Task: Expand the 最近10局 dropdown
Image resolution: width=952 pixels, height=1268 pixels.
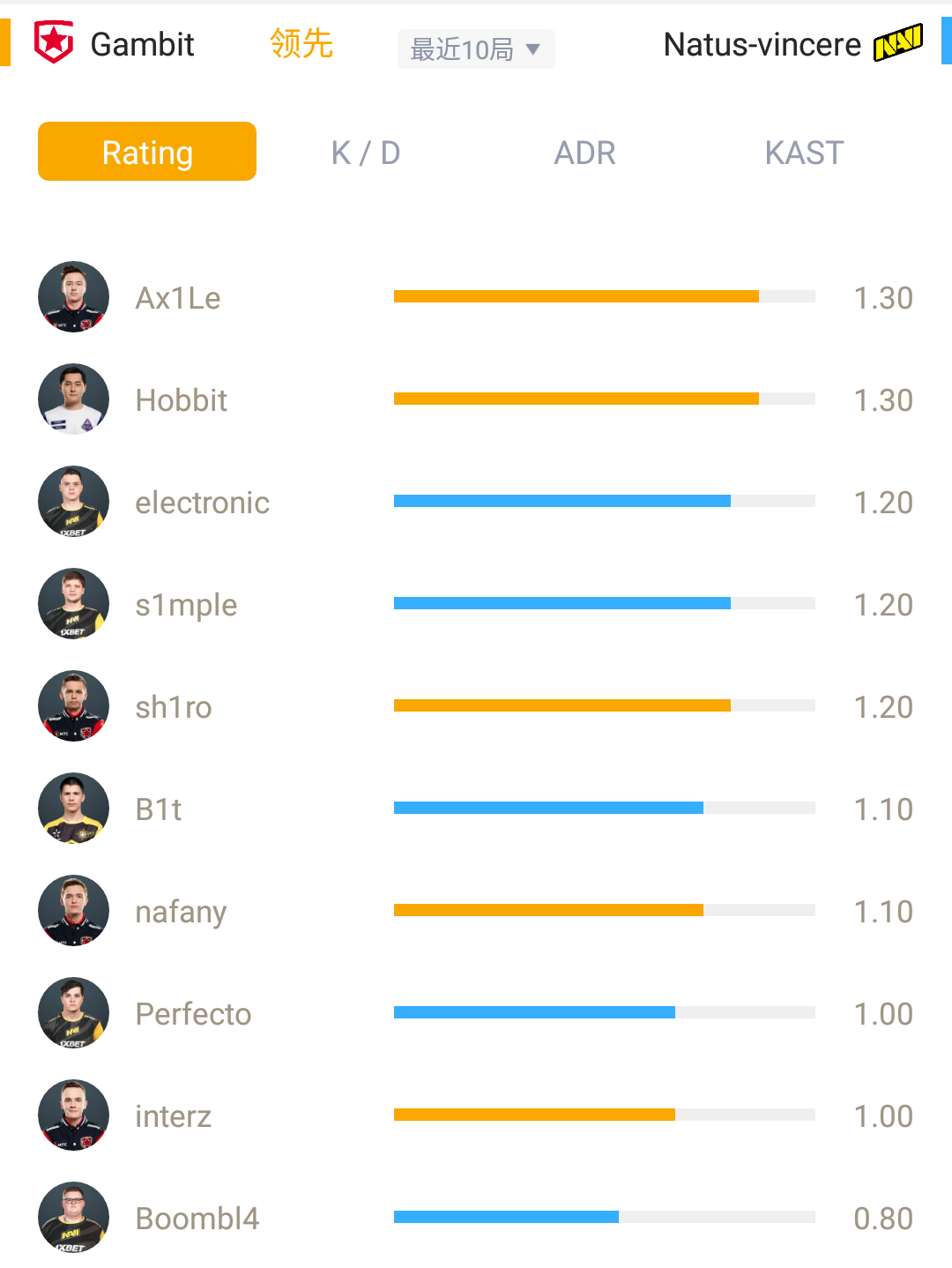Action: pos(476,49)
